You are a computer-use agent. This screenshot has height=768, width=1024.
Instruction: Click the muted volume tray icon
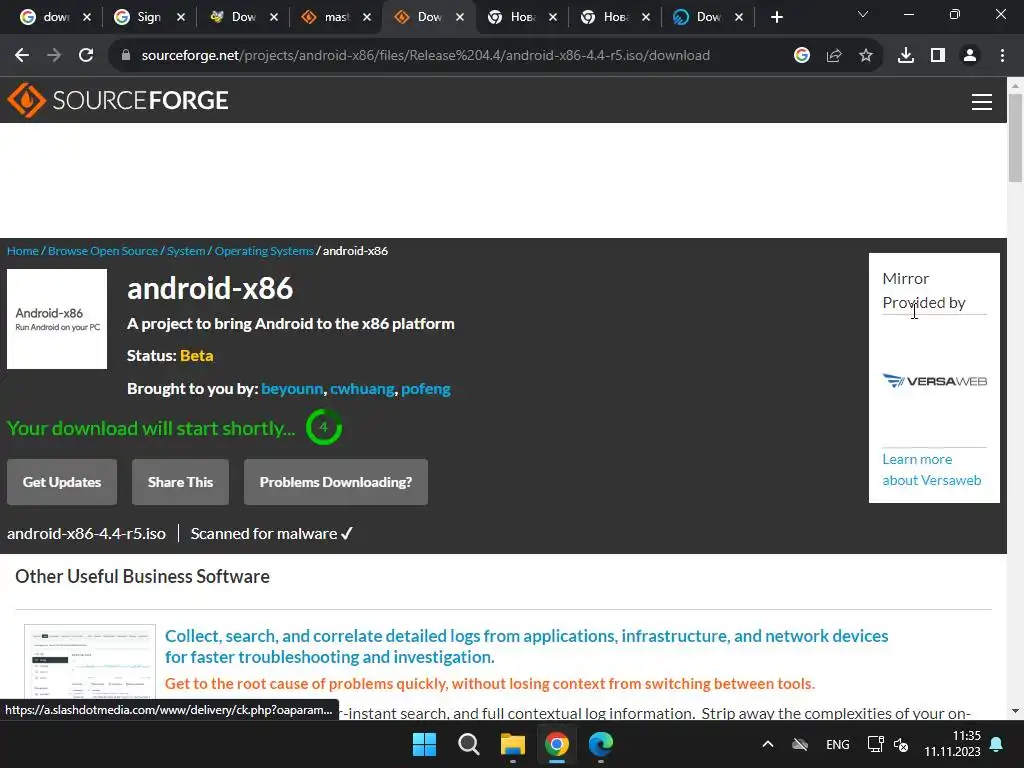[x=901, y=744]
